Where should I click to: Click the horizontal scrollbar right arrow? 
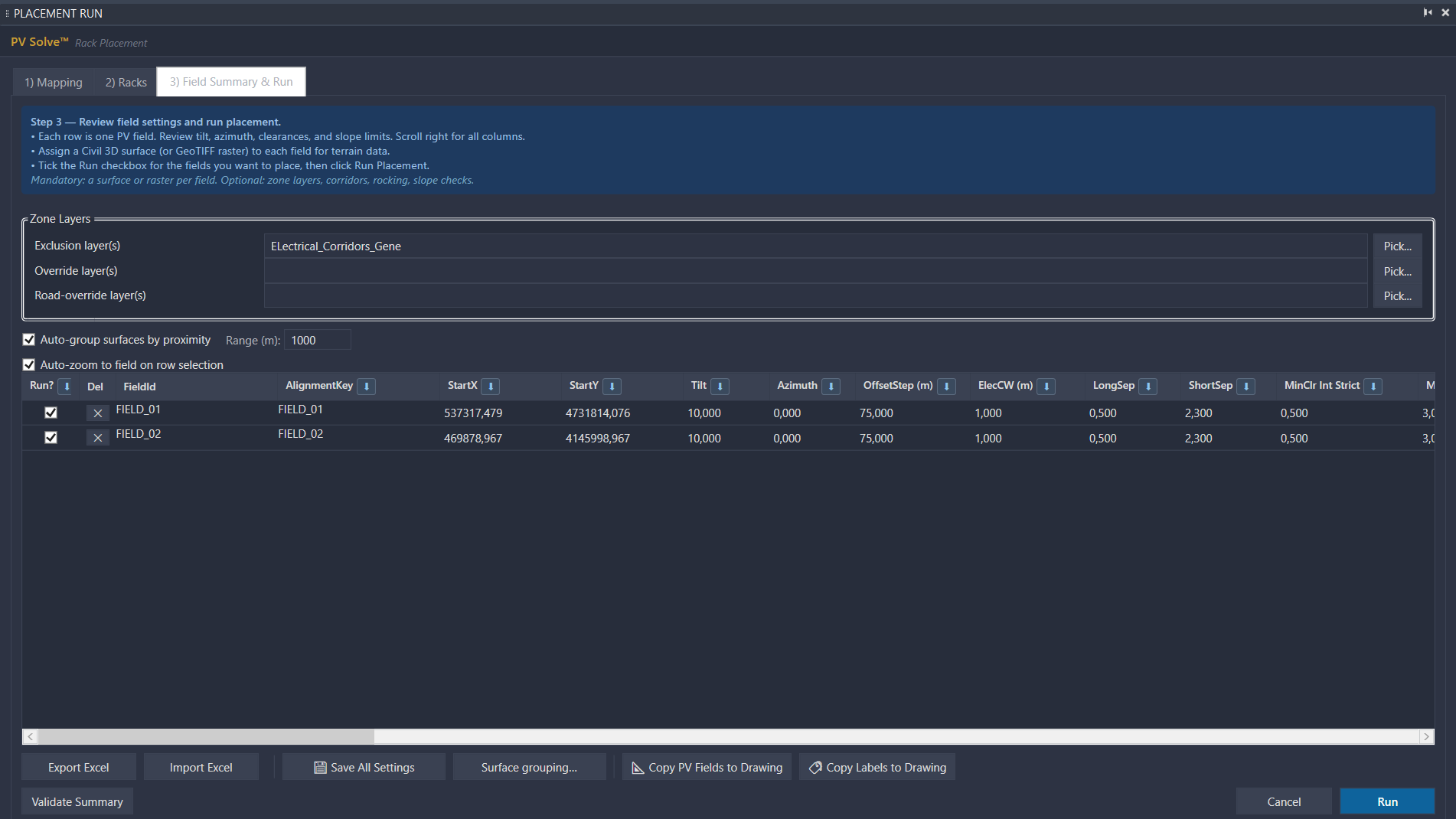coord(1425,736)
